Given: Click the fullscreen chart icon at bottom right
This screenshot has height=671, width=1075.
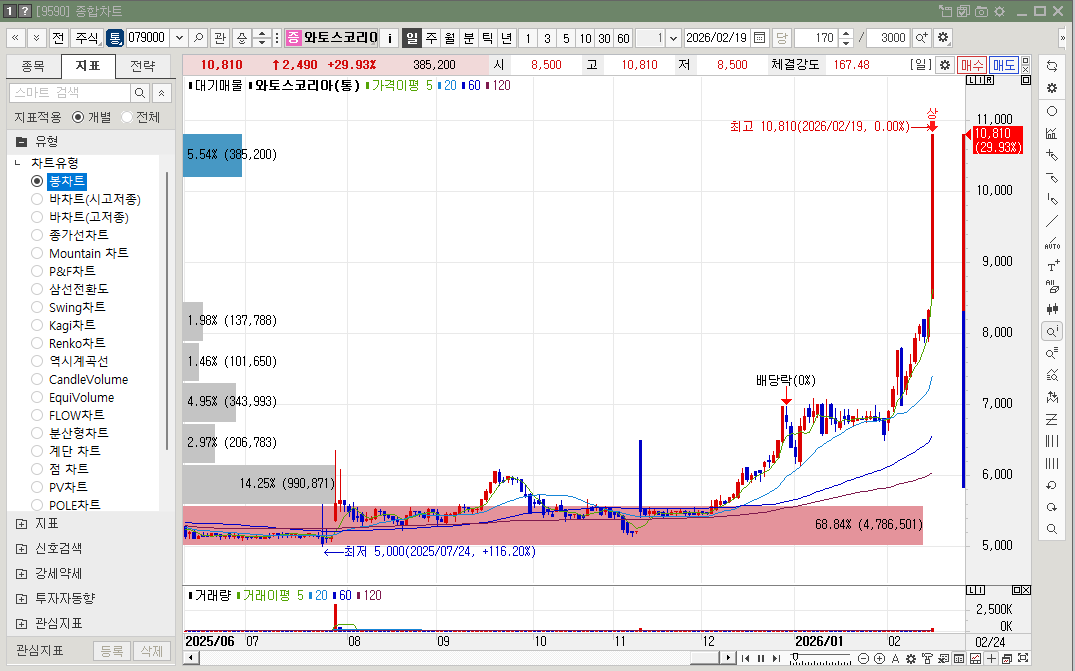Looking at the screenshot, I should click(x=1023, y=659).
